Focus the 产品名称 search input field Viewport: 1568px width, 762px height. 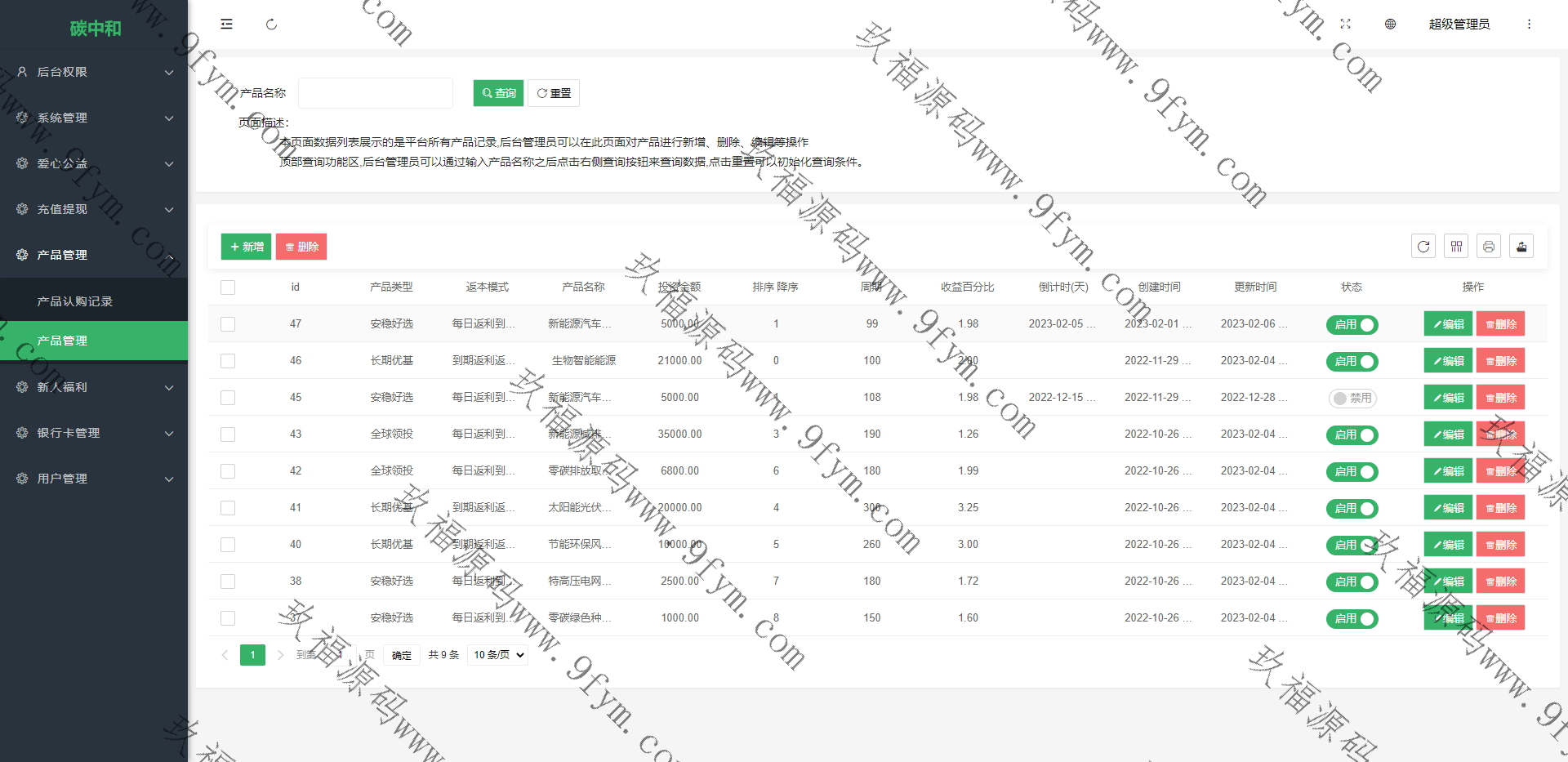tap(376, 93)
